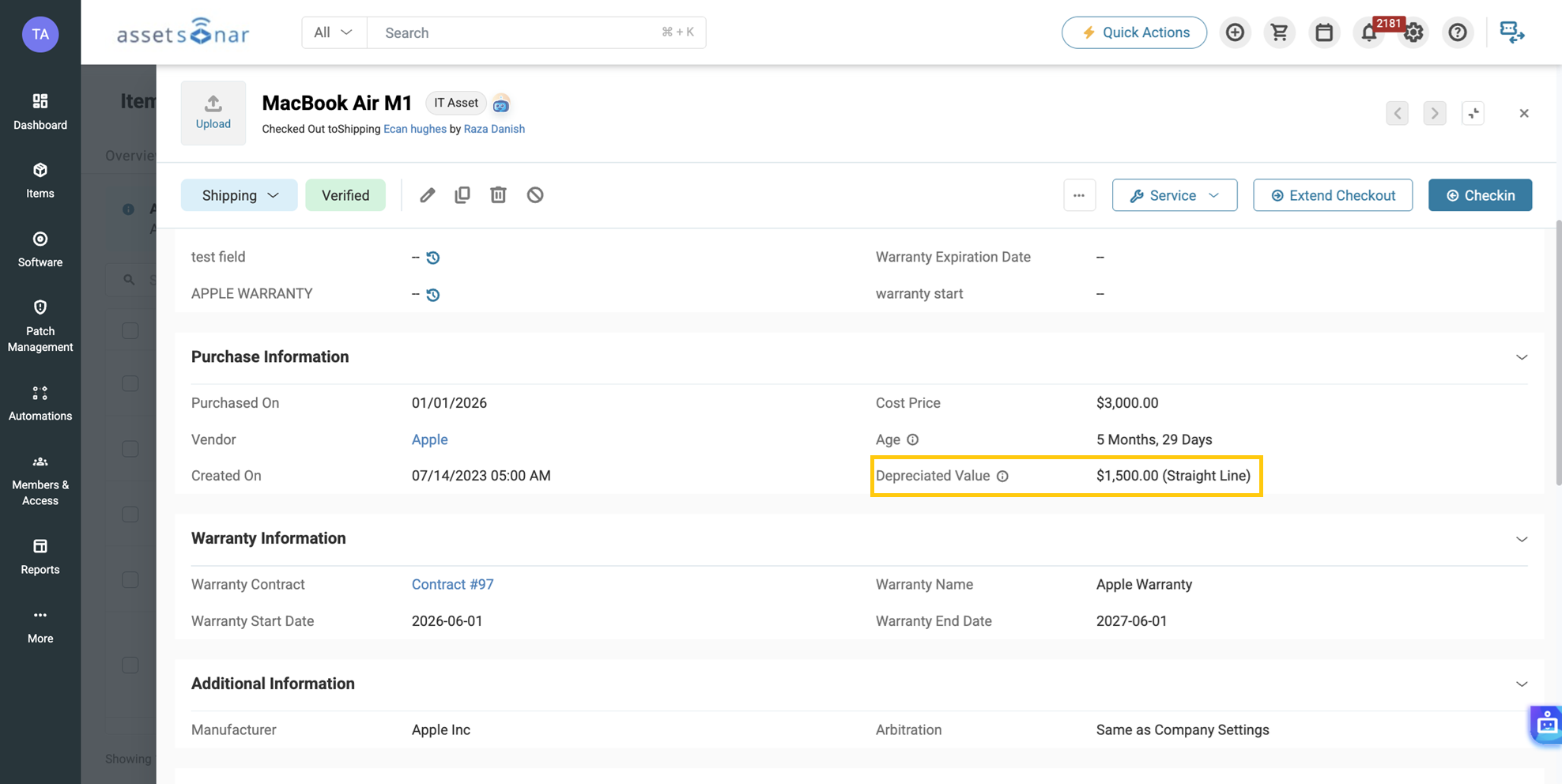Open Reports in the sidebar

coord(40,556)
